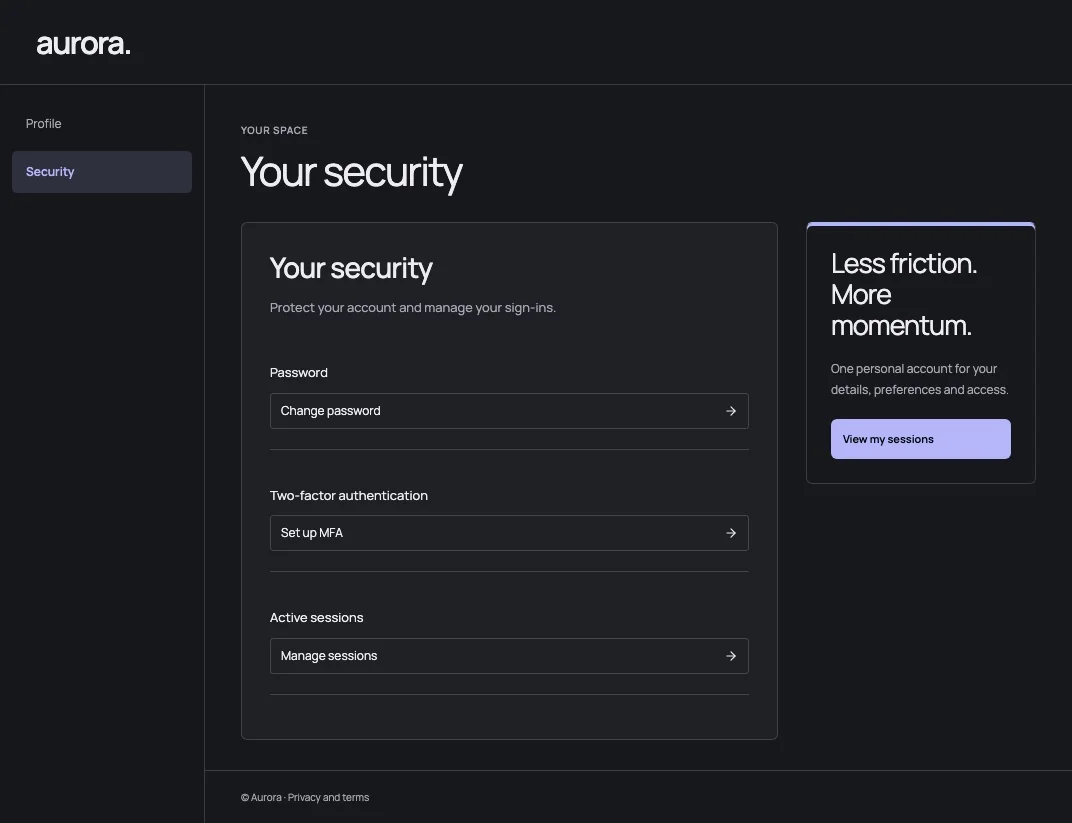Click the large 'Your security' page title

click(351, 172)
